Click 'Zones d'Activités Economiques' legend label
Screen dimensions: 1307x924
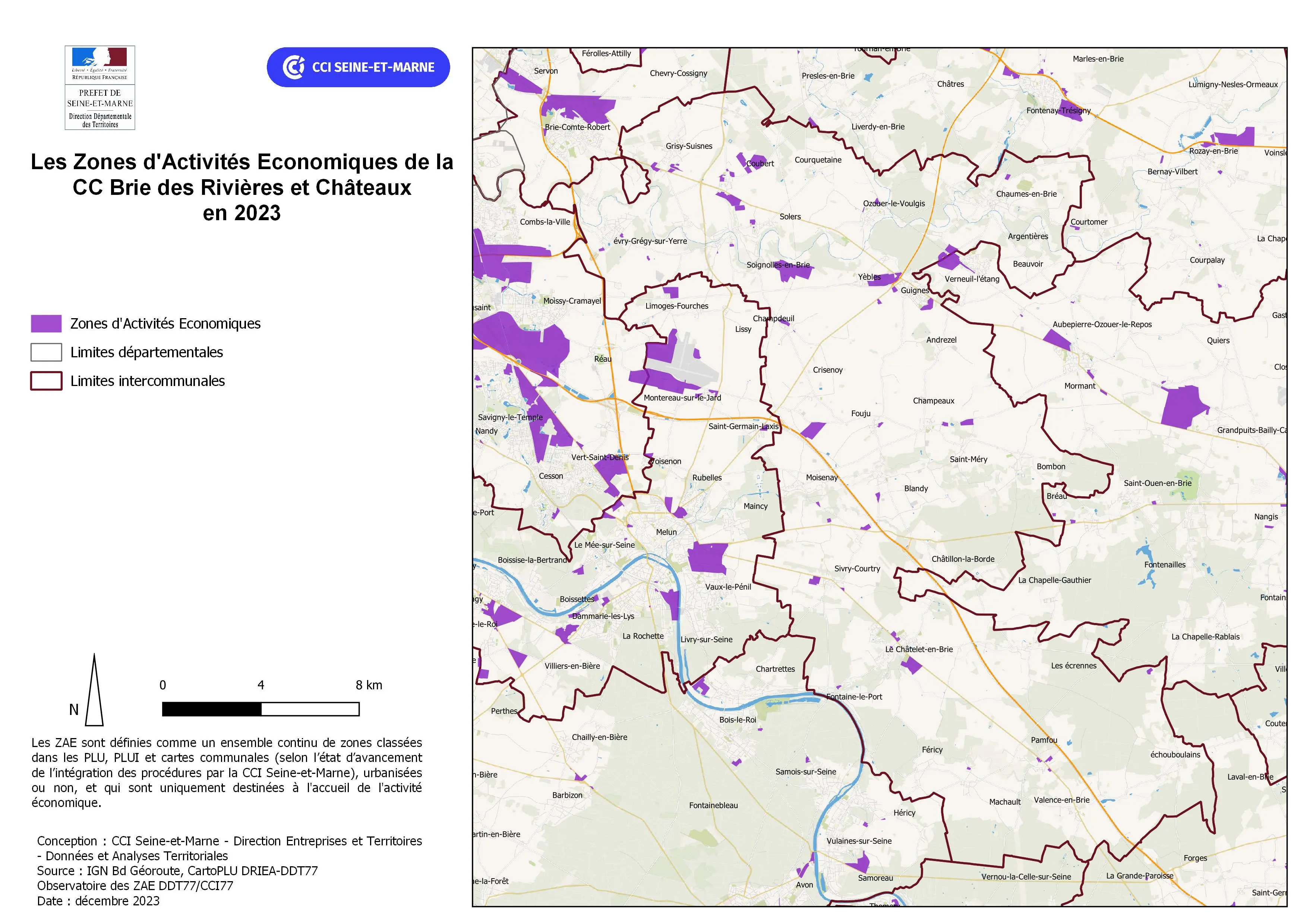(x=165, y=323)
